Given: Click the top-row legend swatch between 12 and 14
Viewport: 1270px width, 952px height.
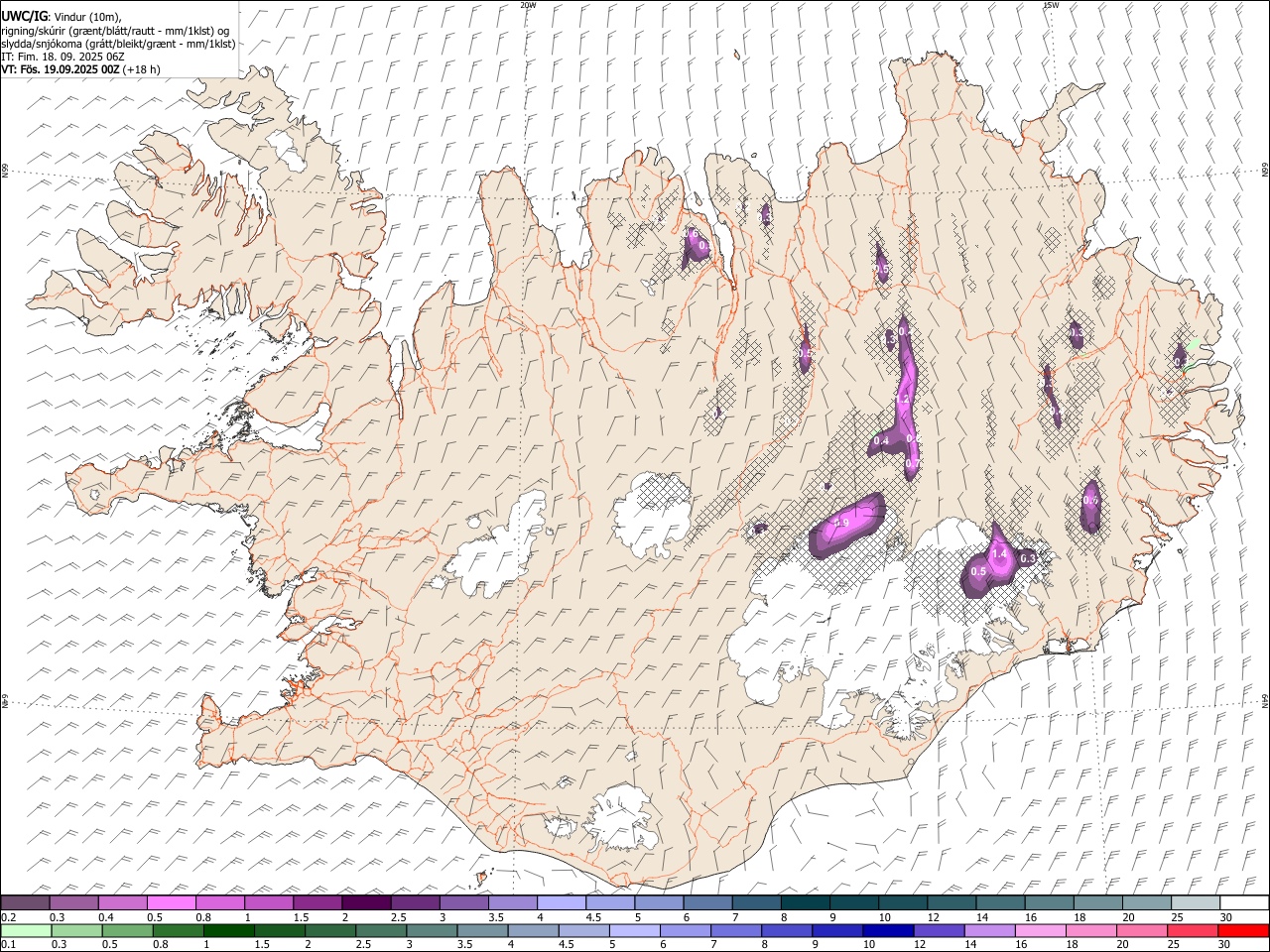Looking at the screenshot, I should coord(952,902).
